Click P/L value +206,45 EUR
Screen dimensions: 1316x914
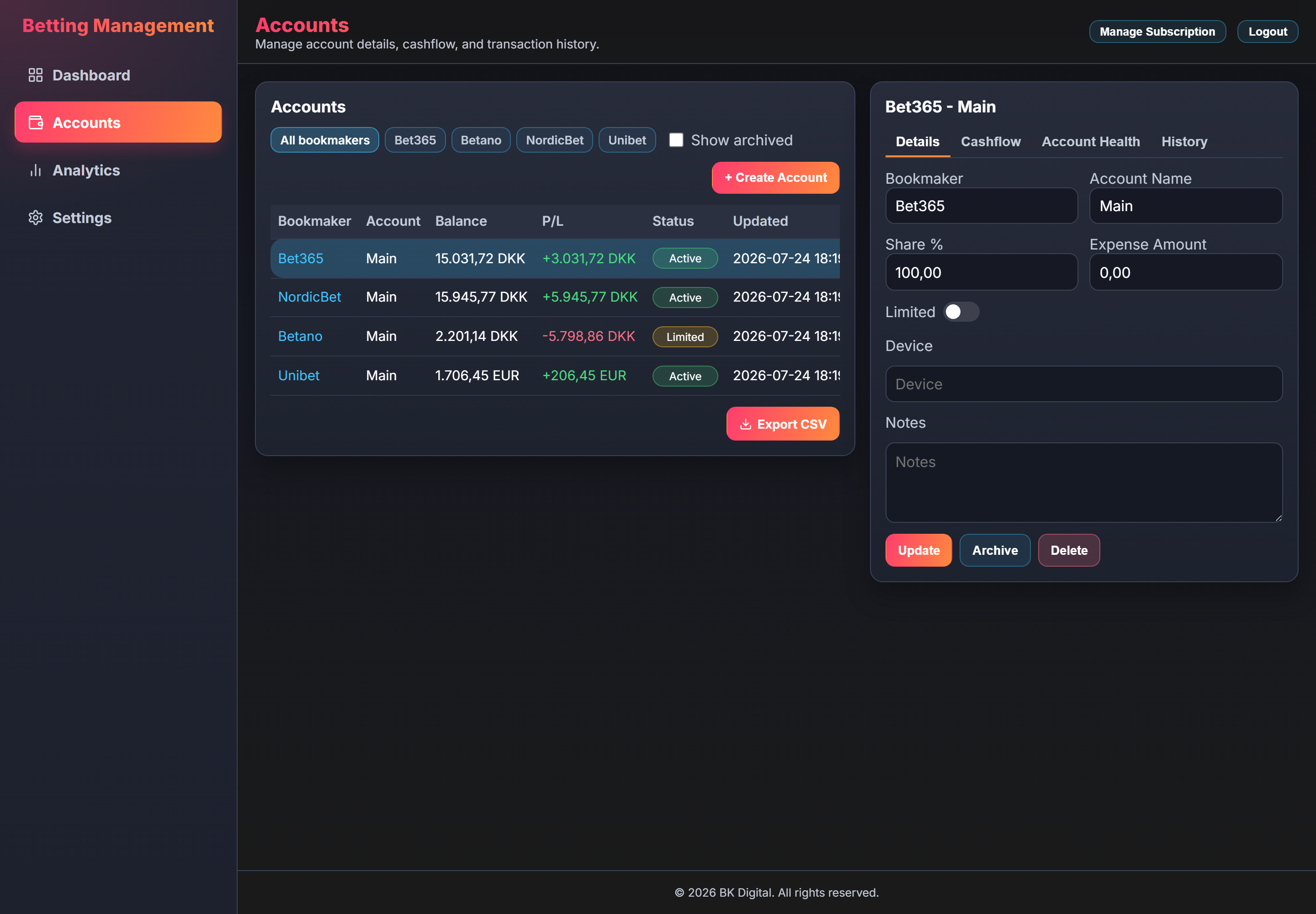[x=584, y=375]
